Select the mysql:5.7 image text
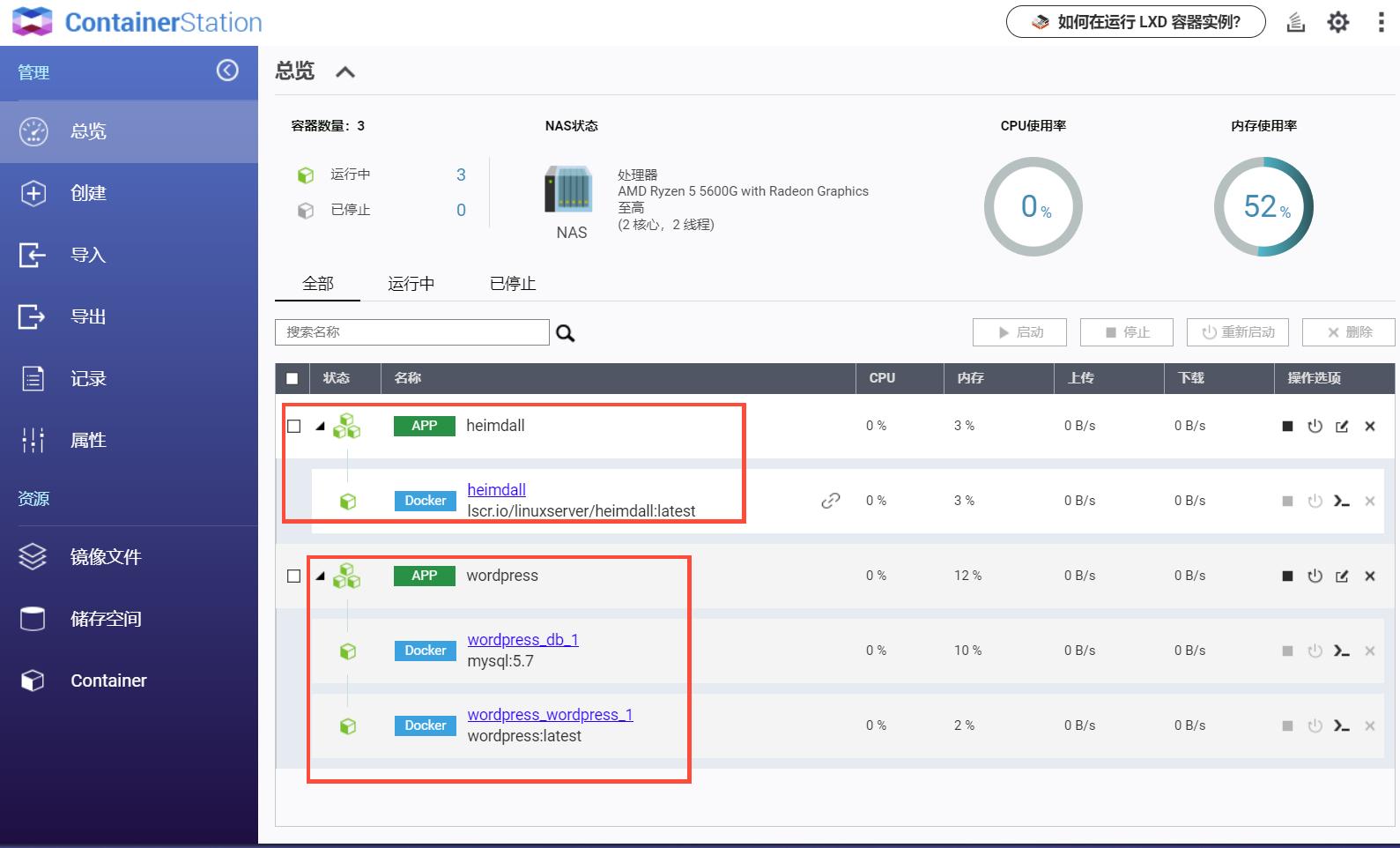Image resolution: width=1400 pixels, height=848 pixels. [x=500, y=661]
